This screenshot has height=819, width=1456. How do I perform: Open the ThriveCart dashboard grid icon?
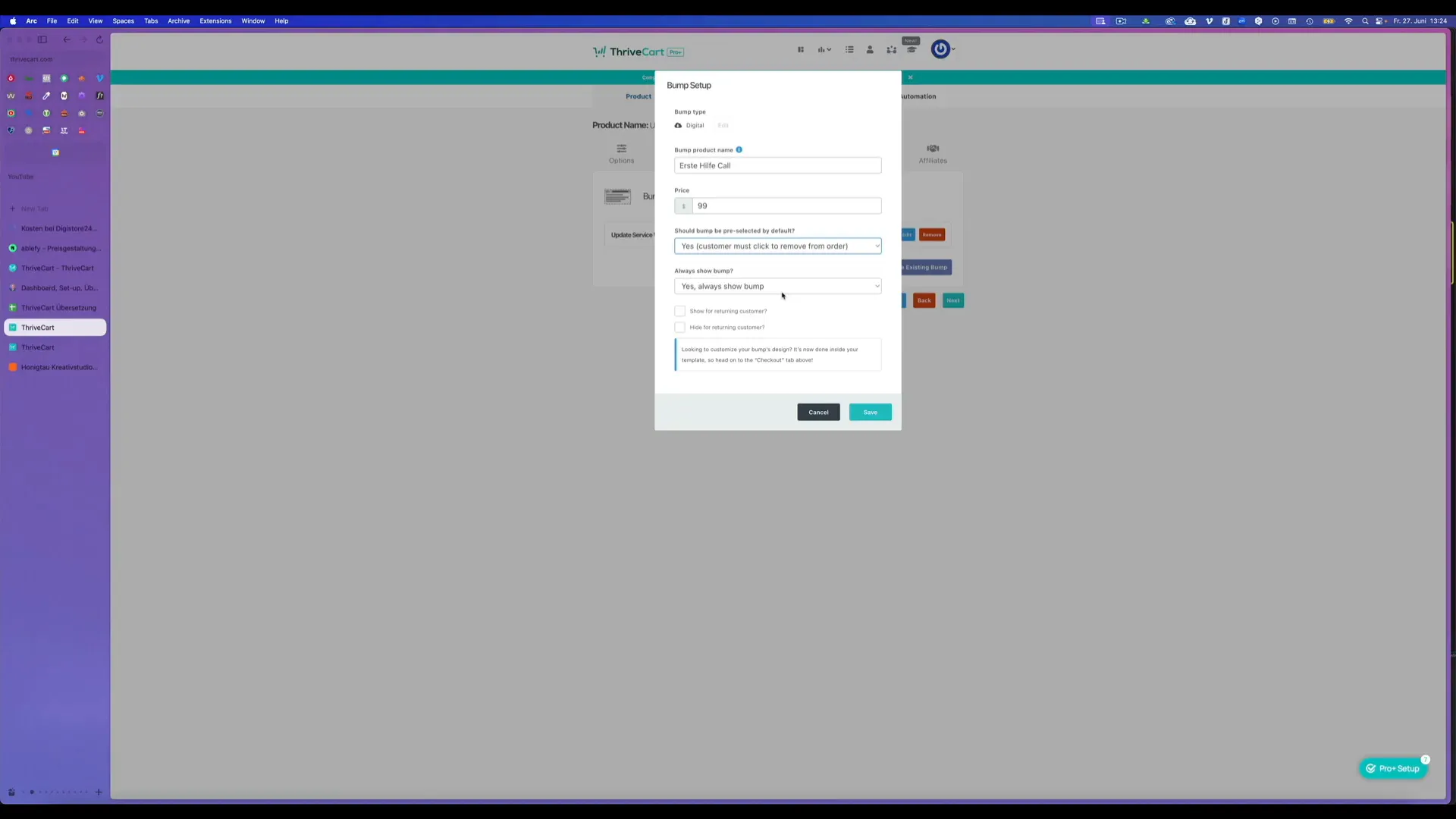pos(800,50)
